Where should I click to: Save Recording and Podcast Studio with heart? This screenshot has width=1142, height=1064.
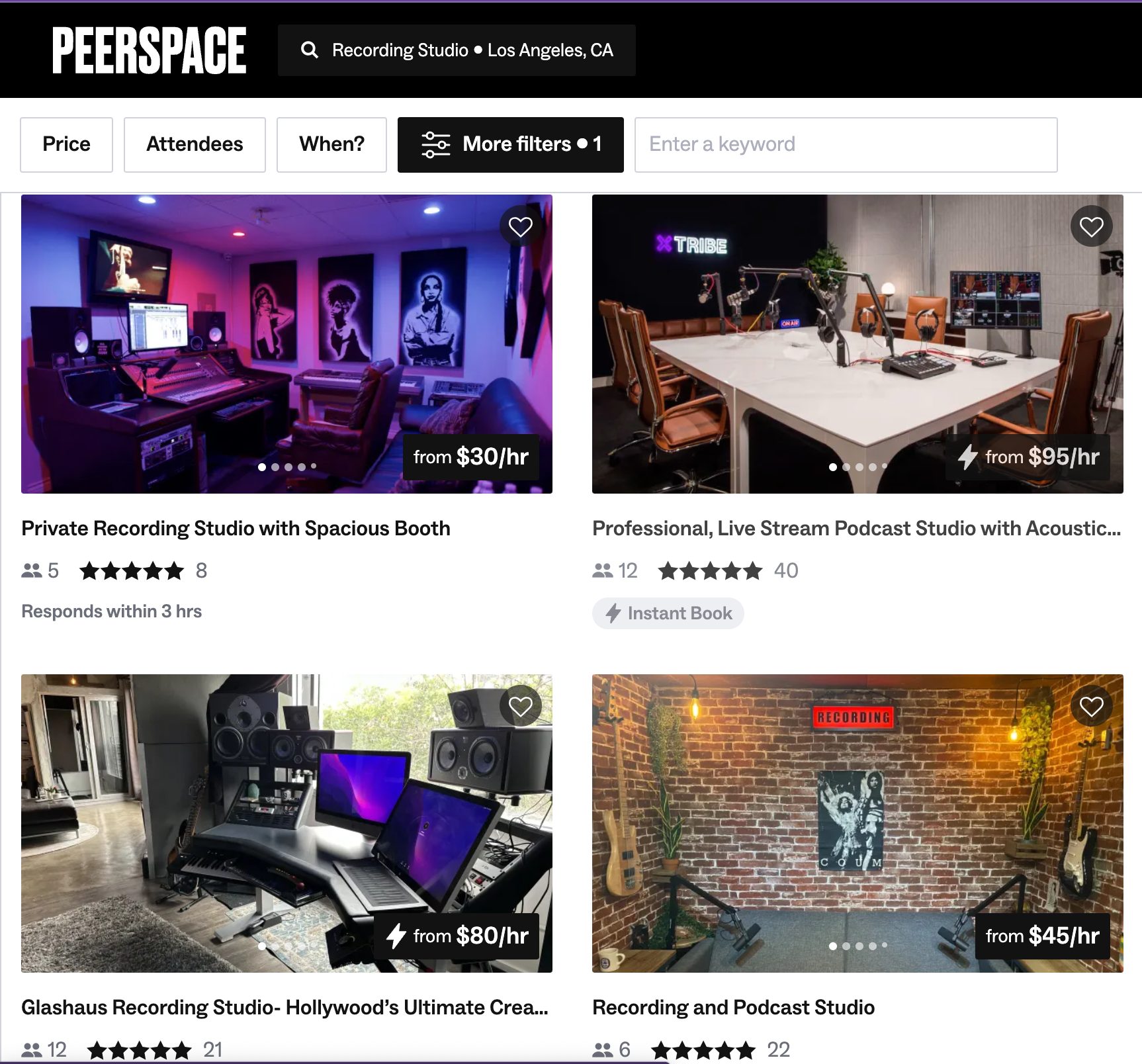[x=1091, y=706]
